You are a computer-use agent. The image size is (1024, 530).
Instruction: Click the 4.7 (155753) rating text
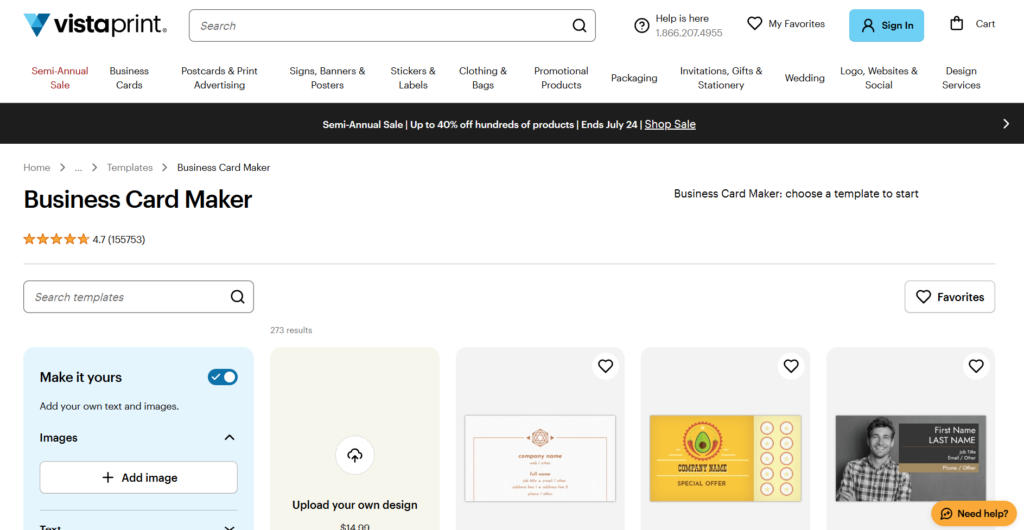click(x=119, y=240)
